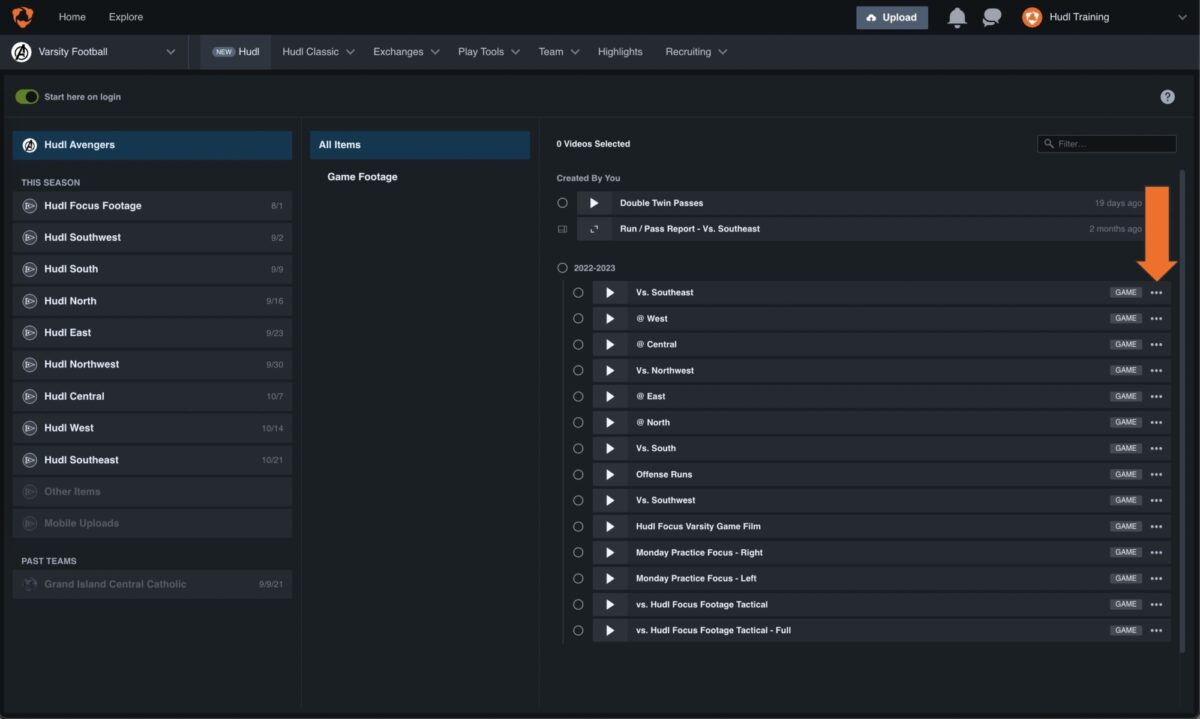
Task: Open the Explore menu
Action: (125, 17)
